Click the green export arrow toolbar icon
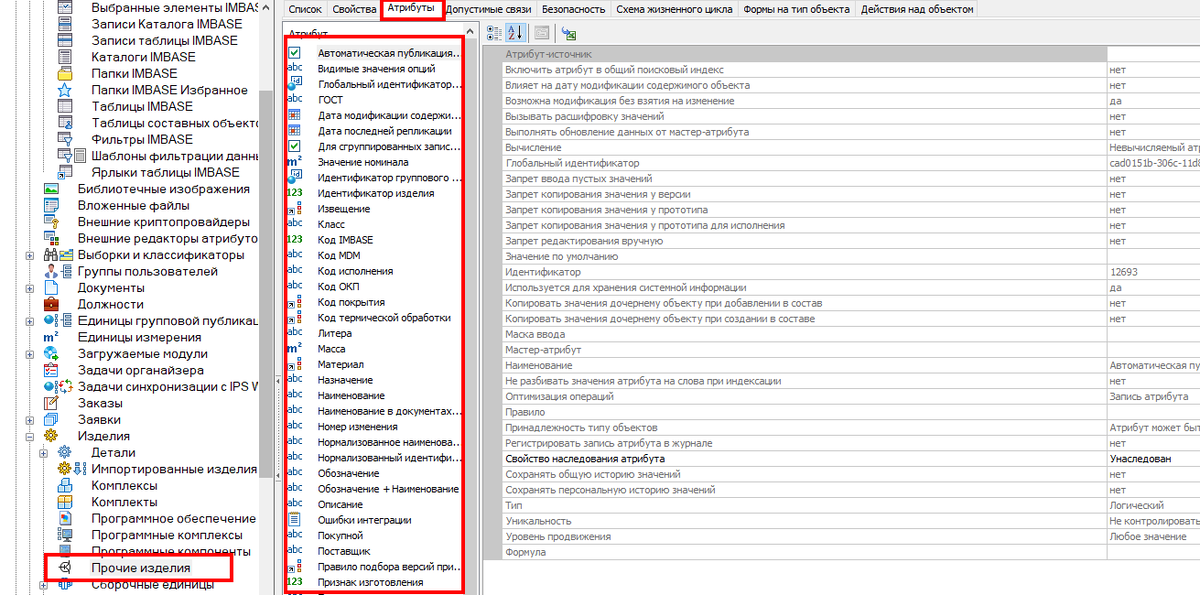Screen dimensions: 1200x595 pos(568,33)
